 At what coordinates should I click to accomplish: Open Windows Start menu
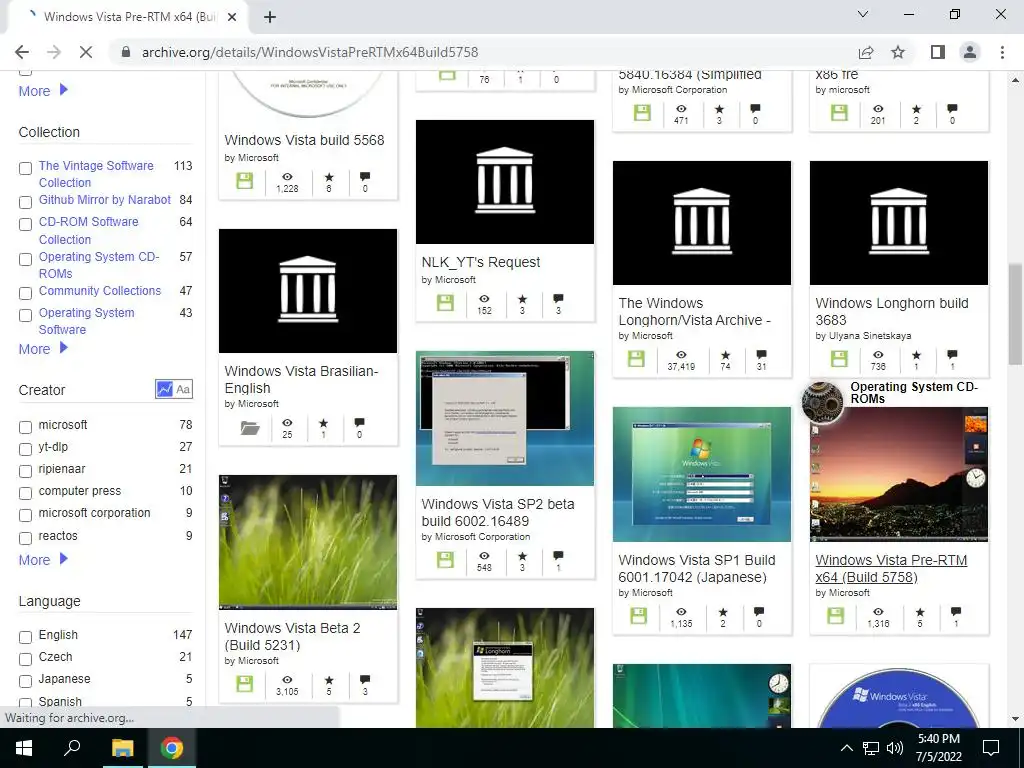tap(24, 748)
